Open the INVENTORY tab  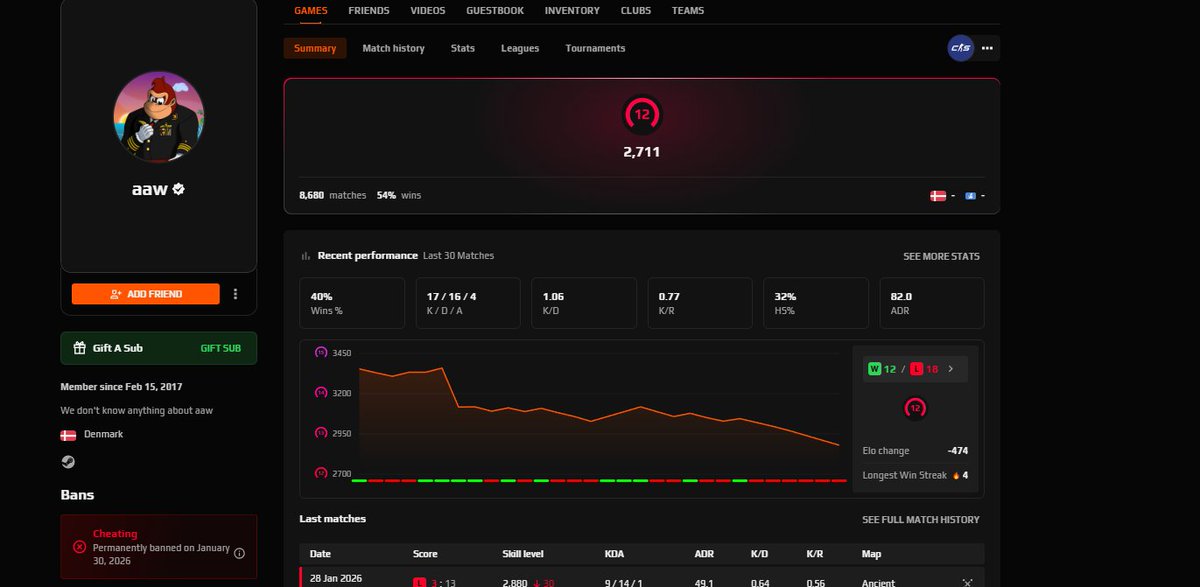point(572,11)
